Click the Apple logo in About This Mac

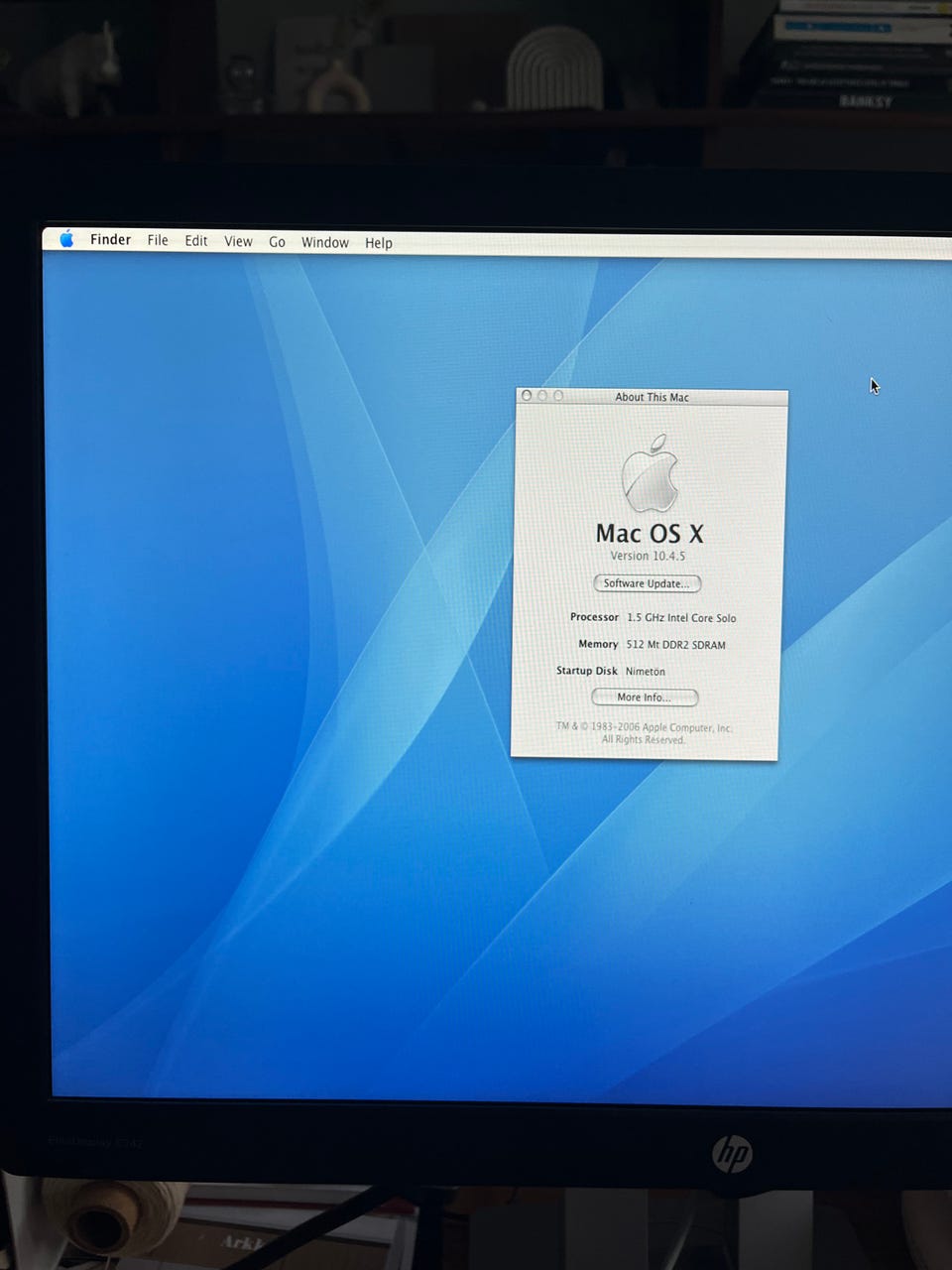651,473
